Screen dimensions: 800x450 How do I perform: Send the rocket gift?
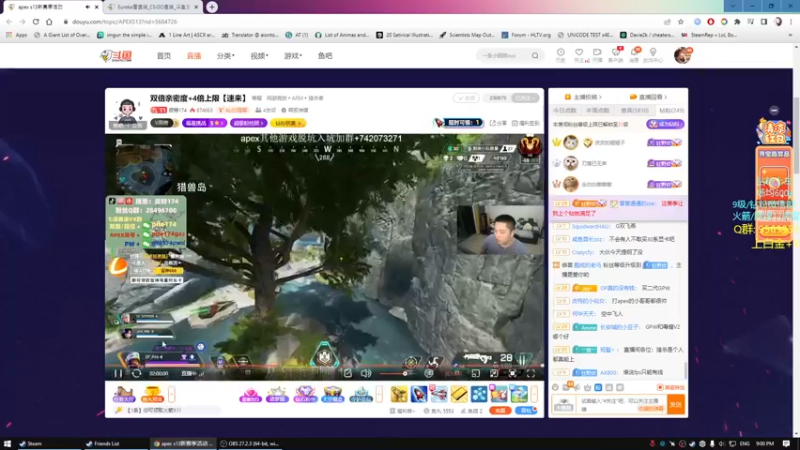419,394
